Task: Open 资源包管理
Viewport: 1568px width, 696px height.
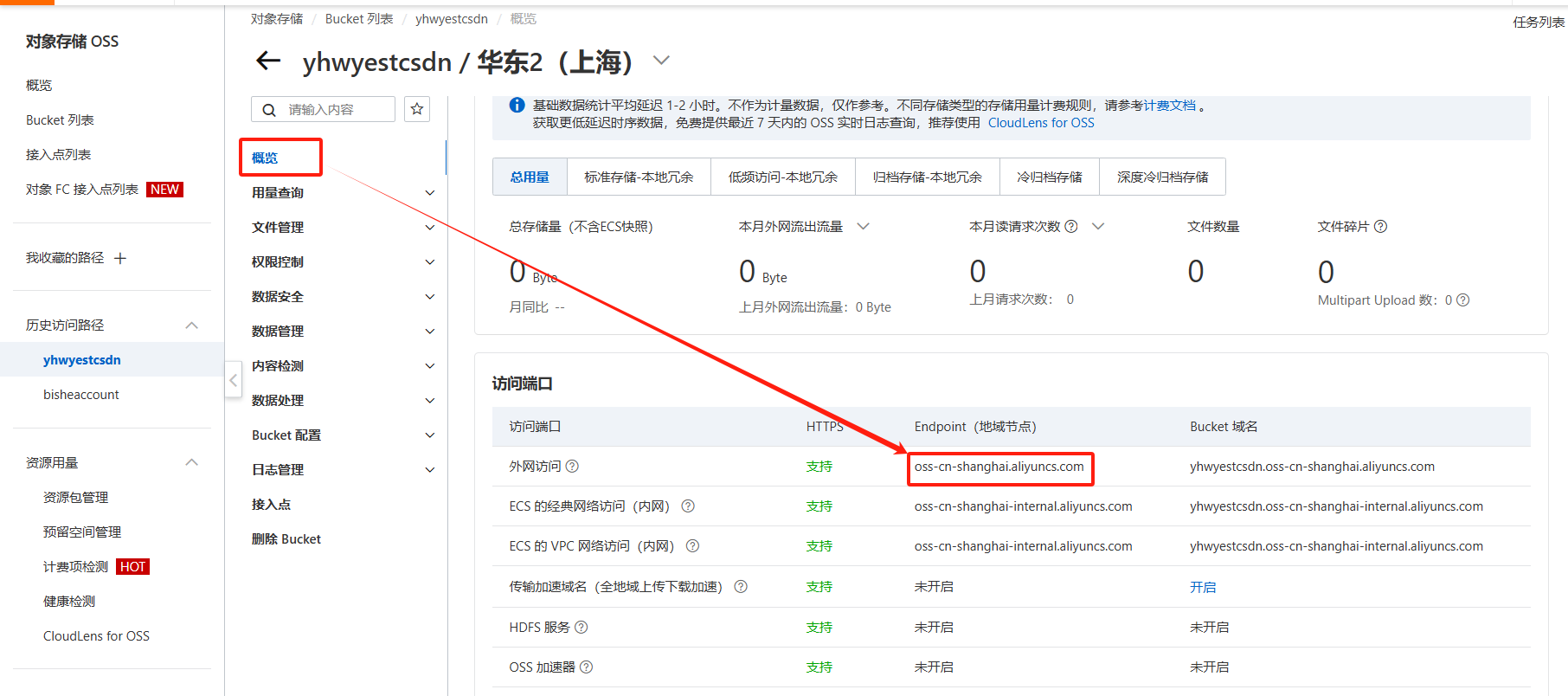Action: [x=75, y=498]
